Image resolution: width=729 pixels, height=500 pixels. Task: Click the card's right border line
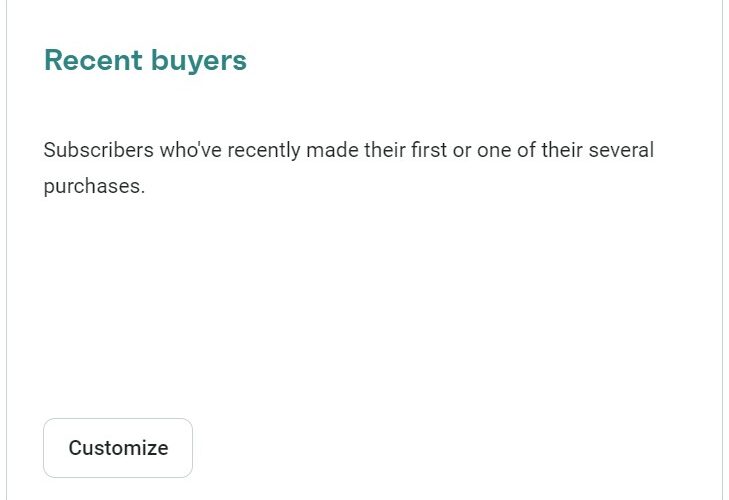tap(722, 250)
